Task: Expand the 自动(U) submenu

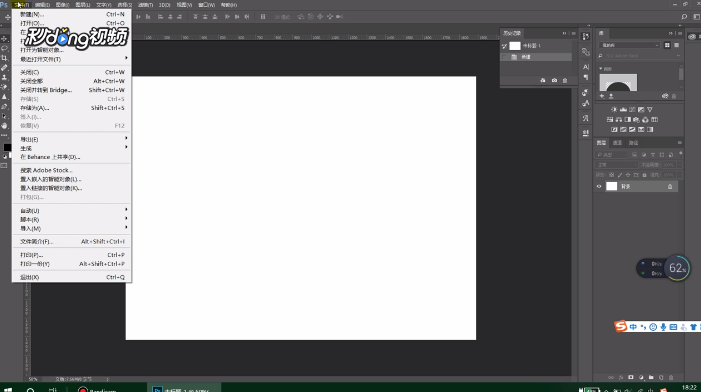Action: [72, 211]
